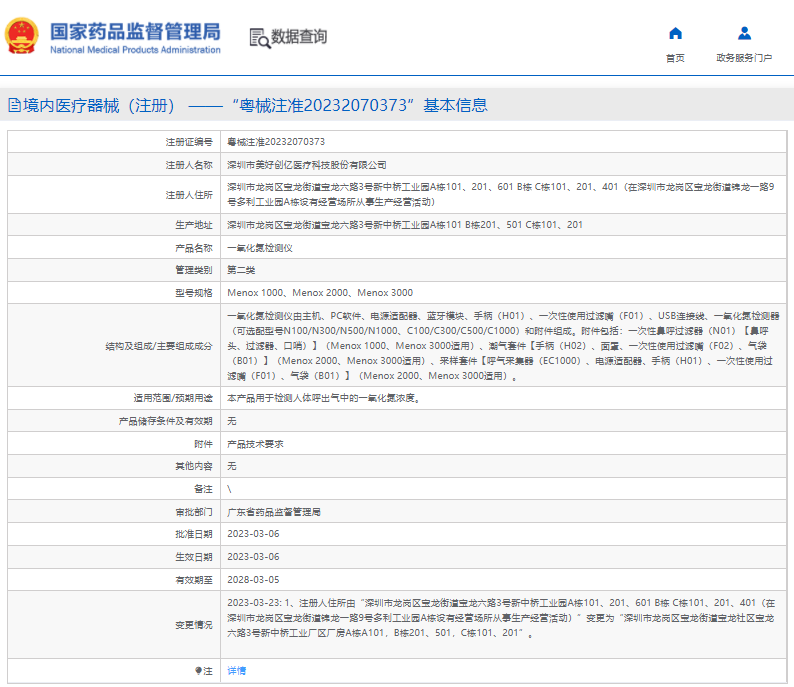794x687 pixels.
Task: Open the 数据查询 search icon
Action: point(260,38)
